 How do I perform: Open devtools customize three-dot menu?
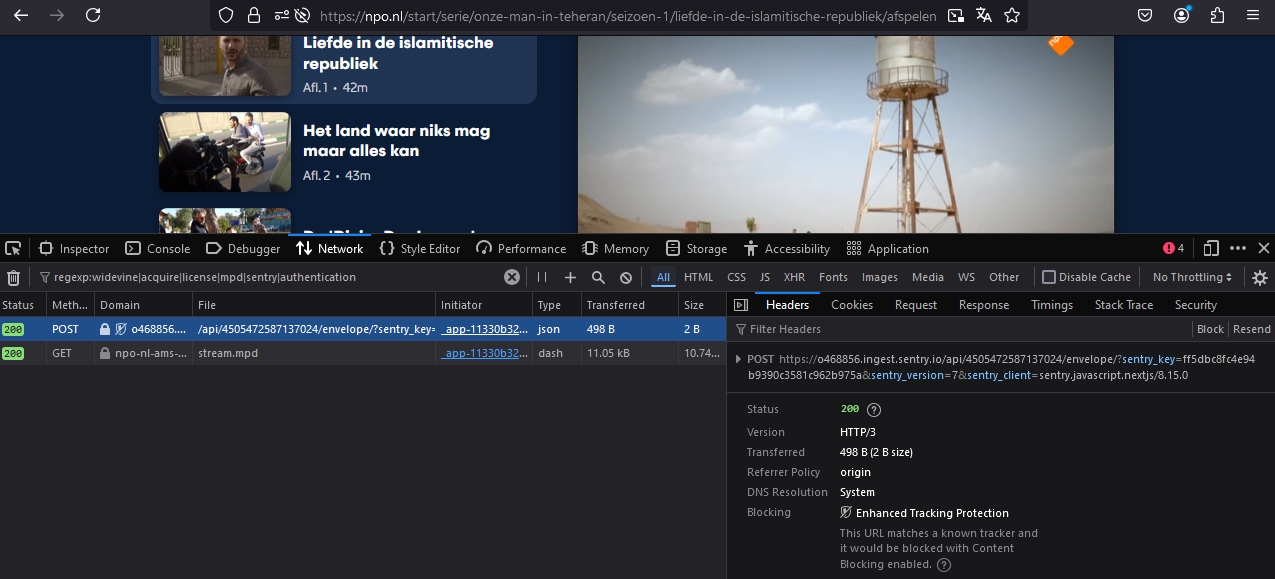1238,248
